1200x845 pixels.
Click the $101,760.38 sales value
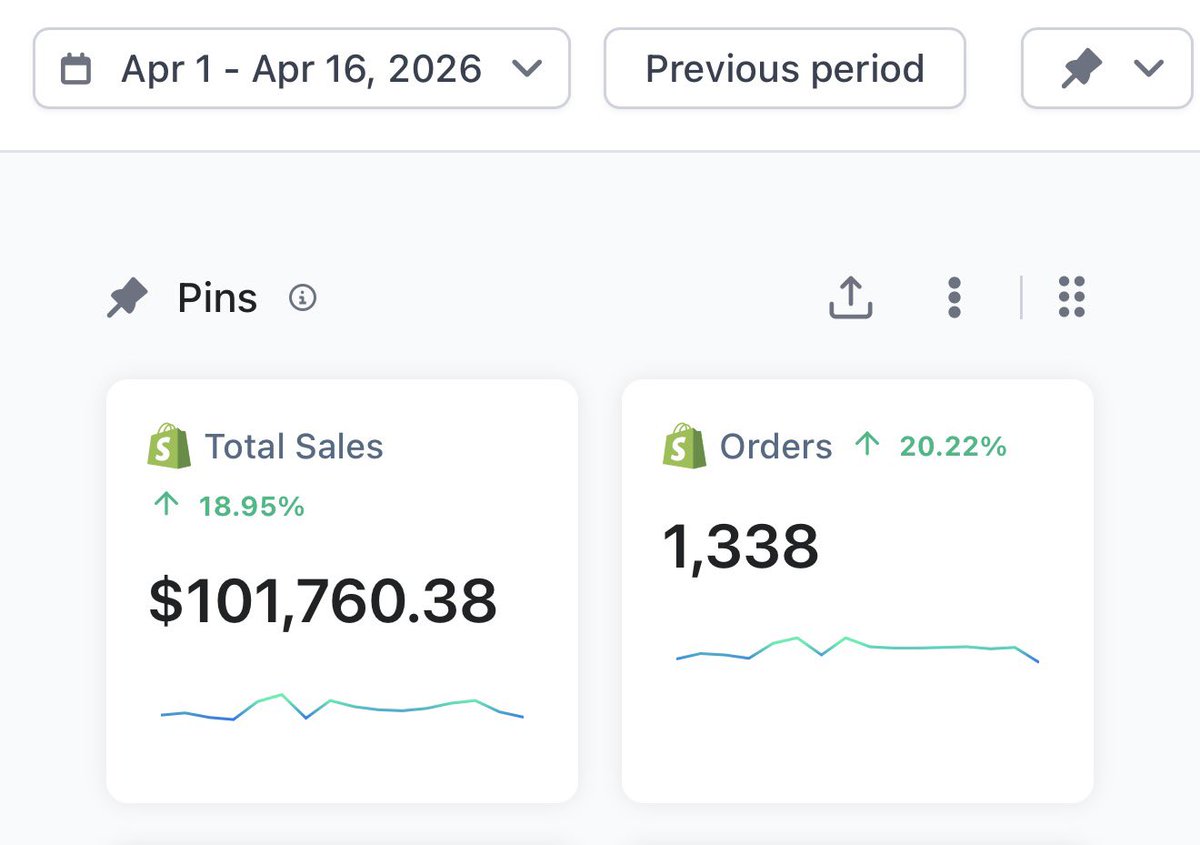[322, 601]
